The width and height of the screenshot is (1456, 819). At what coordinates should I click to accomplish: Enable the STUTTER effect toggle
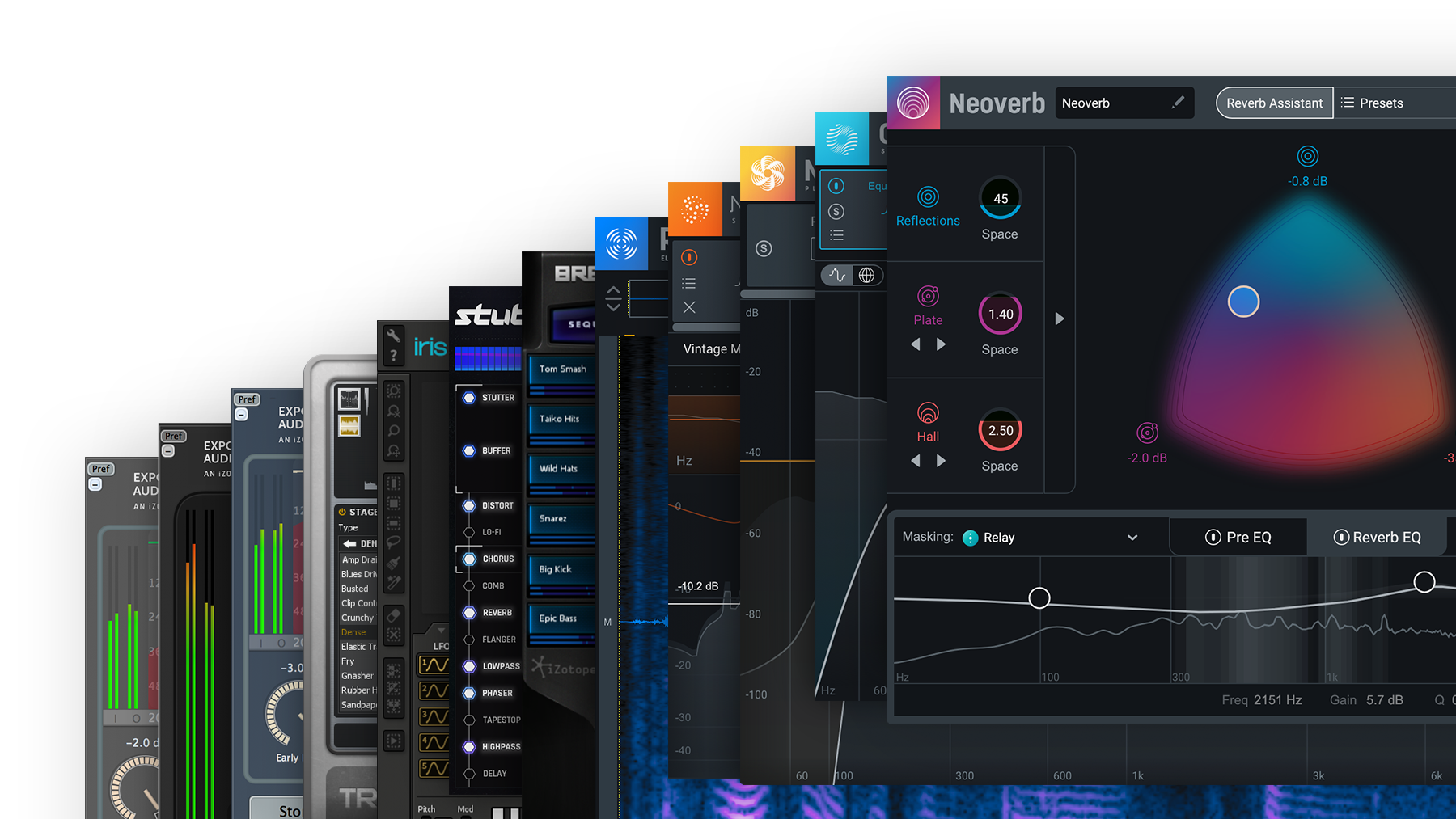(469, 398)
